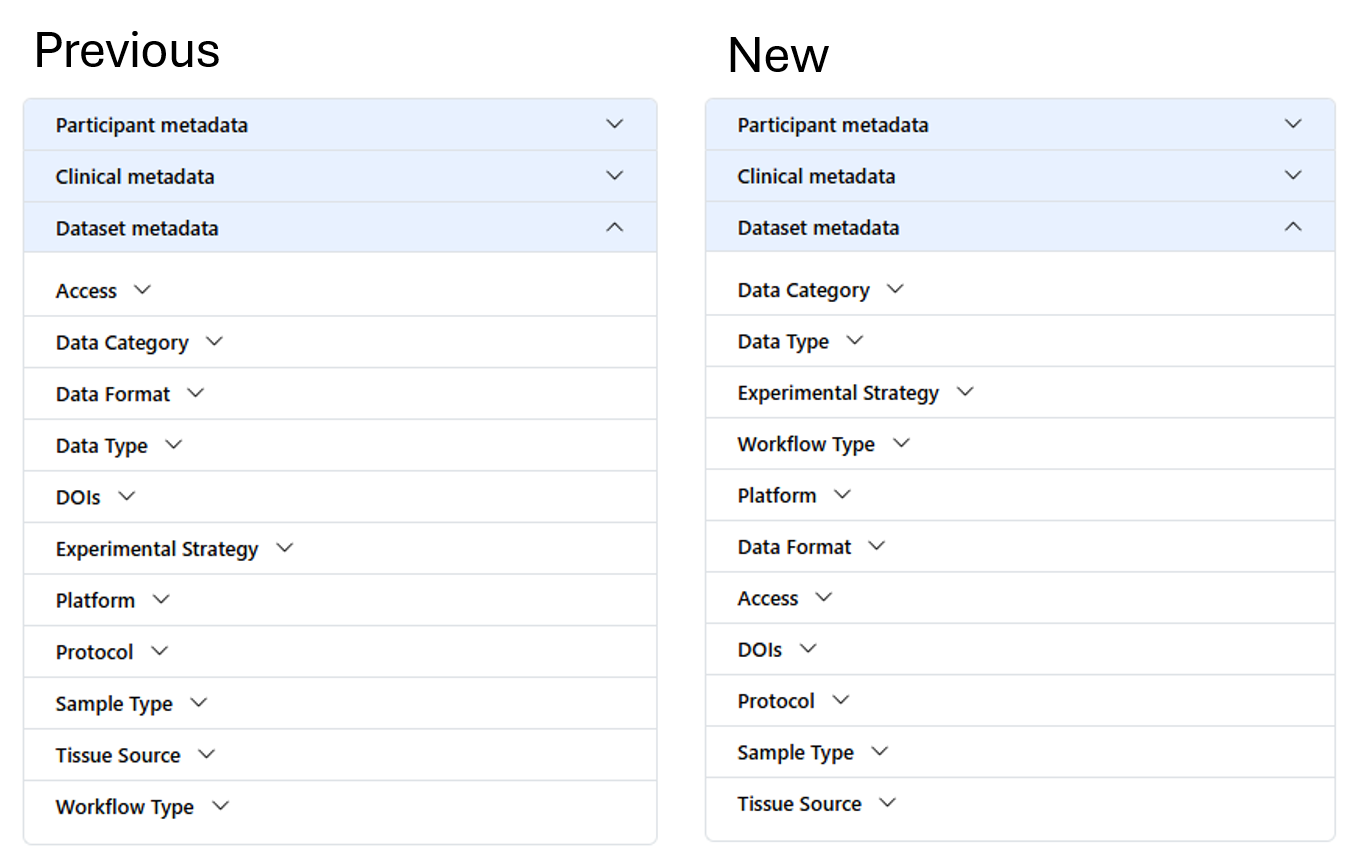Expand Tissue Source in New panel

887,803
